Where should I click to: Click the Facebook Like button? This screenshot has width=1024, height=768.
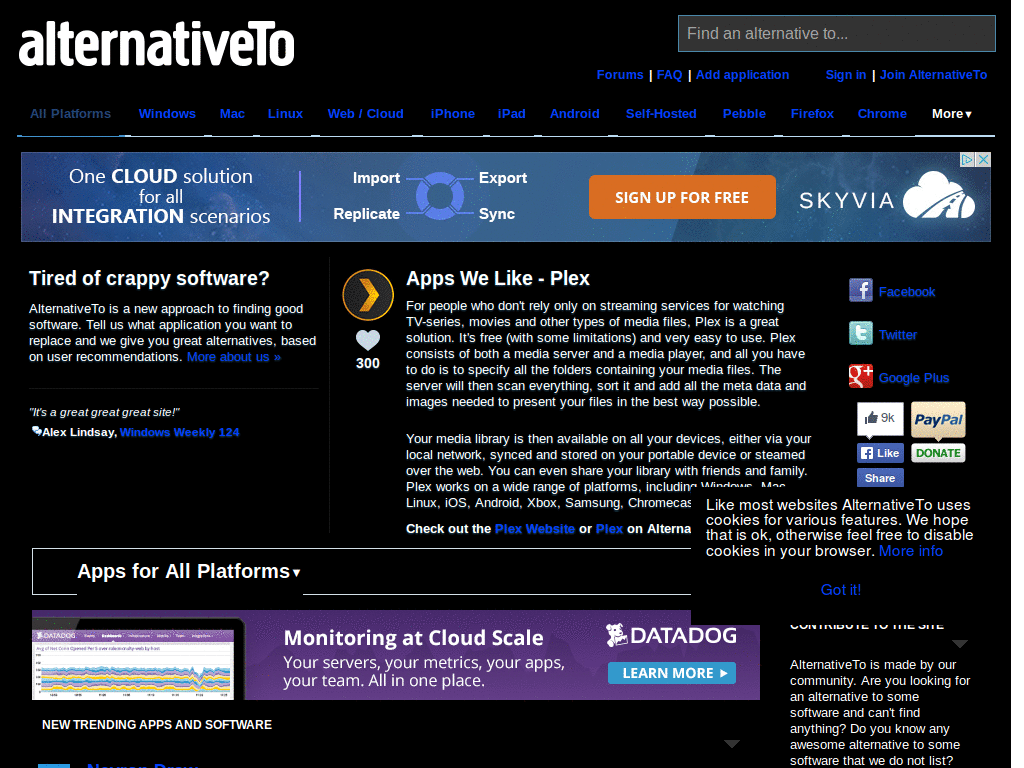pyautogui.click(x=880, y=453)
